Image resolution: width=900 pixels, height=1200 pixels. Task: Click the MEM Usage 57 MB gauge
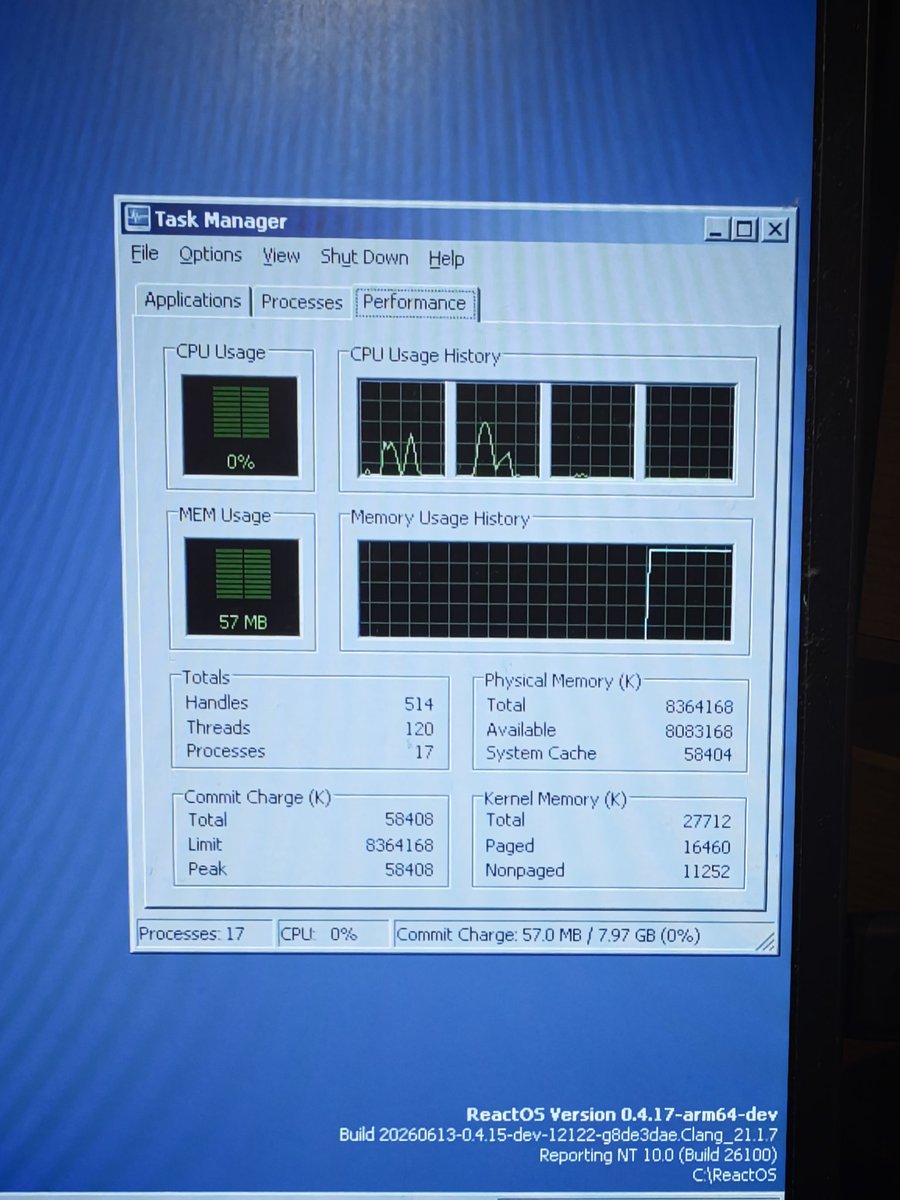click(x=242, y=588)
